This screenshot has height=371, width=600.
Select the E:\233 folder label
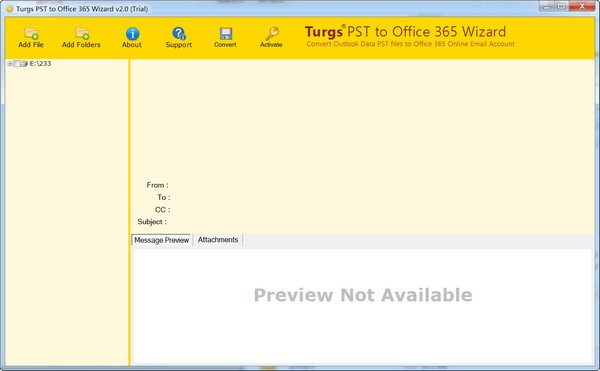[40, 63]
